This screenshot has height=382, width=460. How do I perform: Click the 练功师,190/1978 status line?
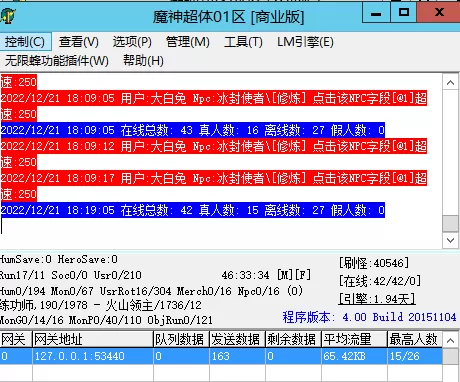(101, 305)
